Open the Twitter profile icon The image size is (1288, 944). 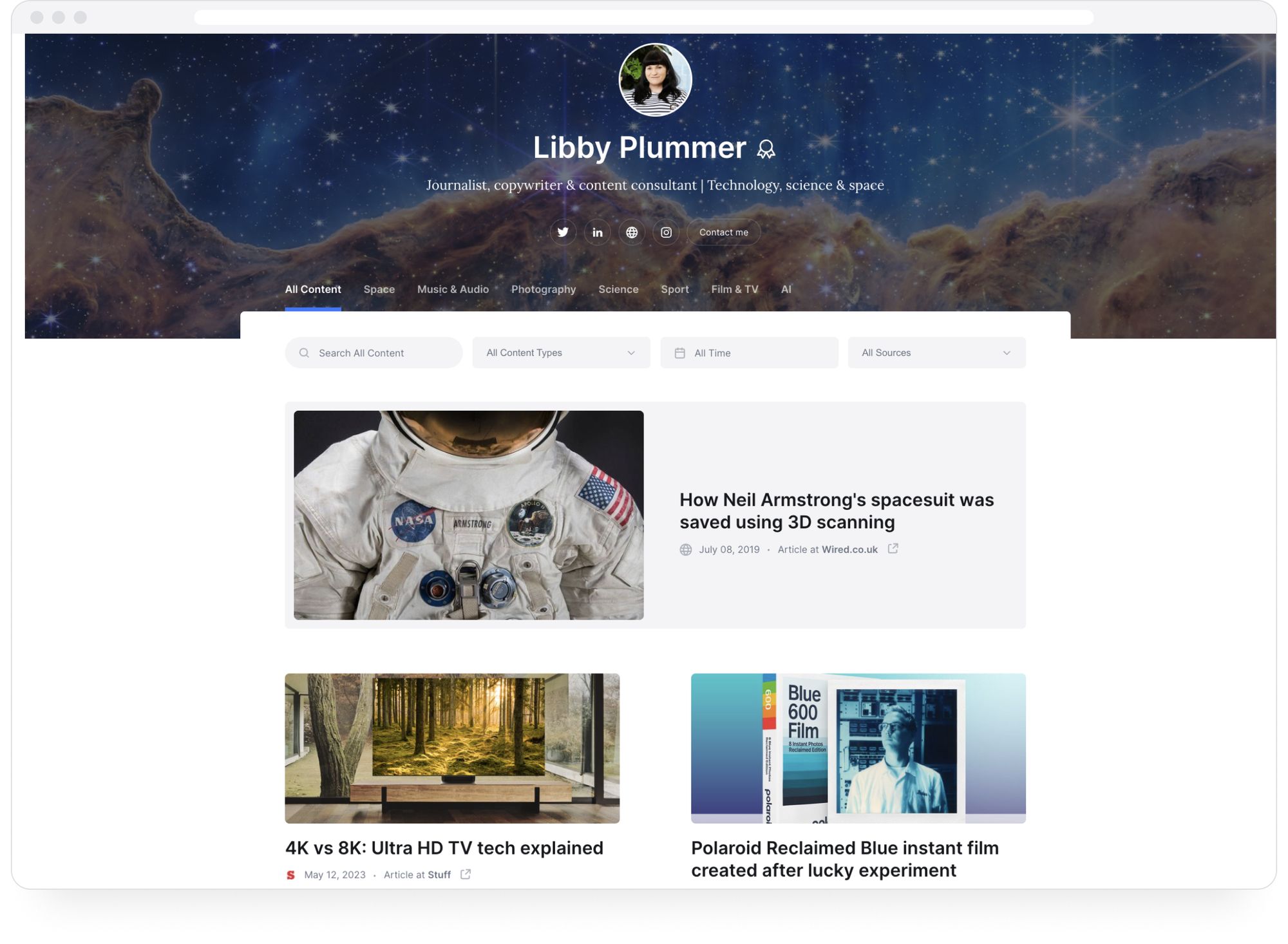pos(562,232)
